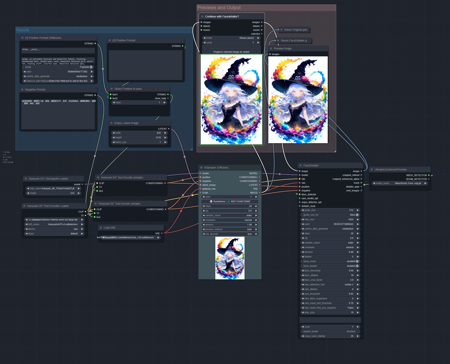Open control_after_generate dropdown in Wildcard prompt node
Viewport: 450px width, 364px height.
tap(58, 76)
